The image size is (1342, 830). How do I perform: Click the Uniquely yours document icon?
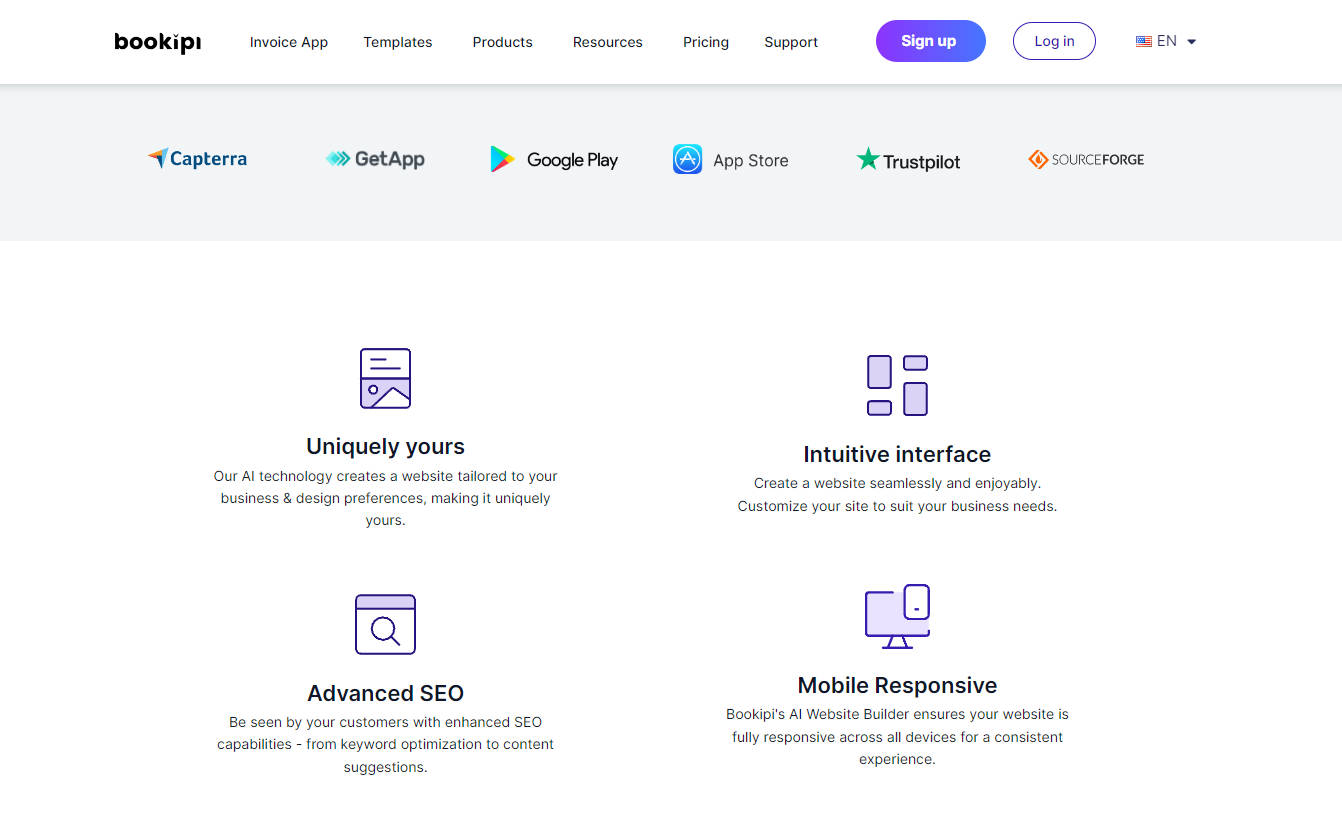tap(385, 378)
